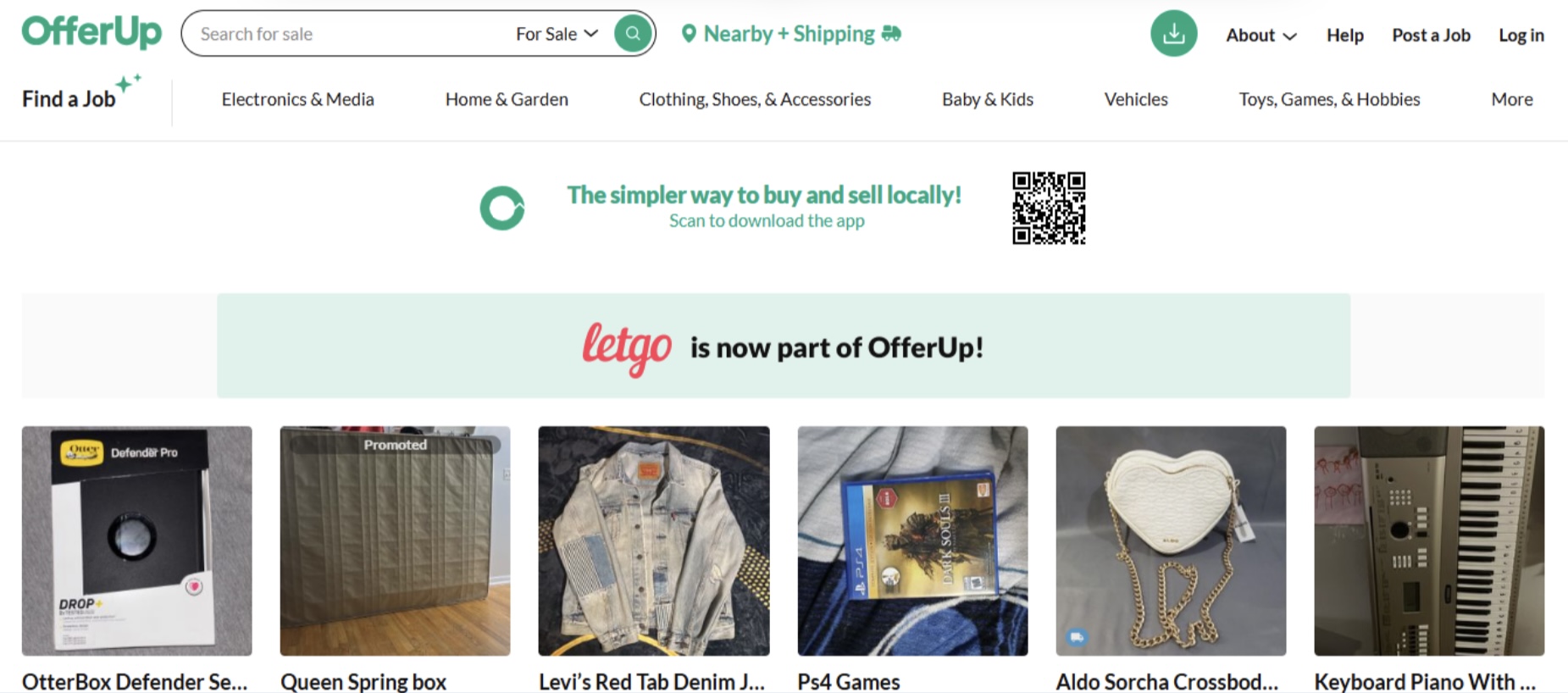Click the OfferUp logo
The image size is (1568, 693).
click(91, 32)
